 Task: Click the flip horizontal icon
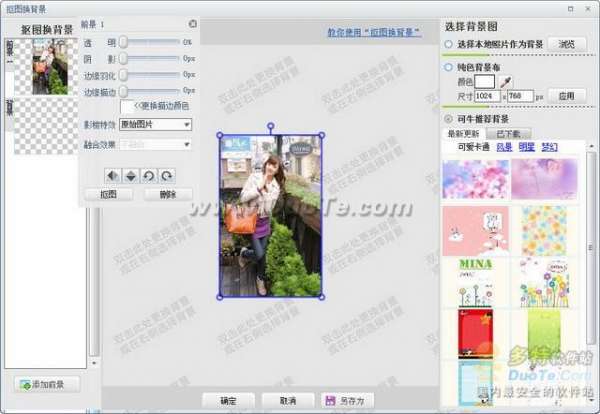(113, 175)
